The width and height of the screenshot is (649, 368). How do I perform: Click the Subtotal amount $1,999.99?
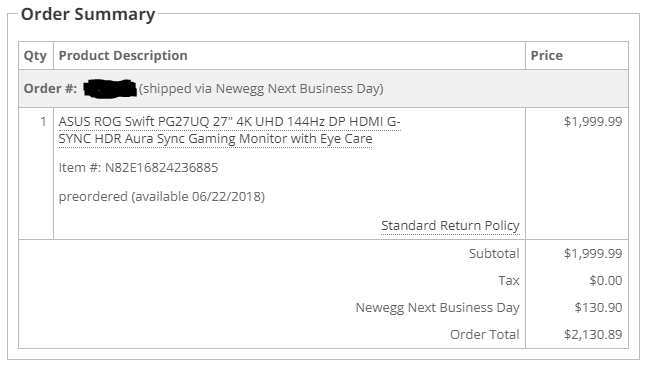pos(593,253)
